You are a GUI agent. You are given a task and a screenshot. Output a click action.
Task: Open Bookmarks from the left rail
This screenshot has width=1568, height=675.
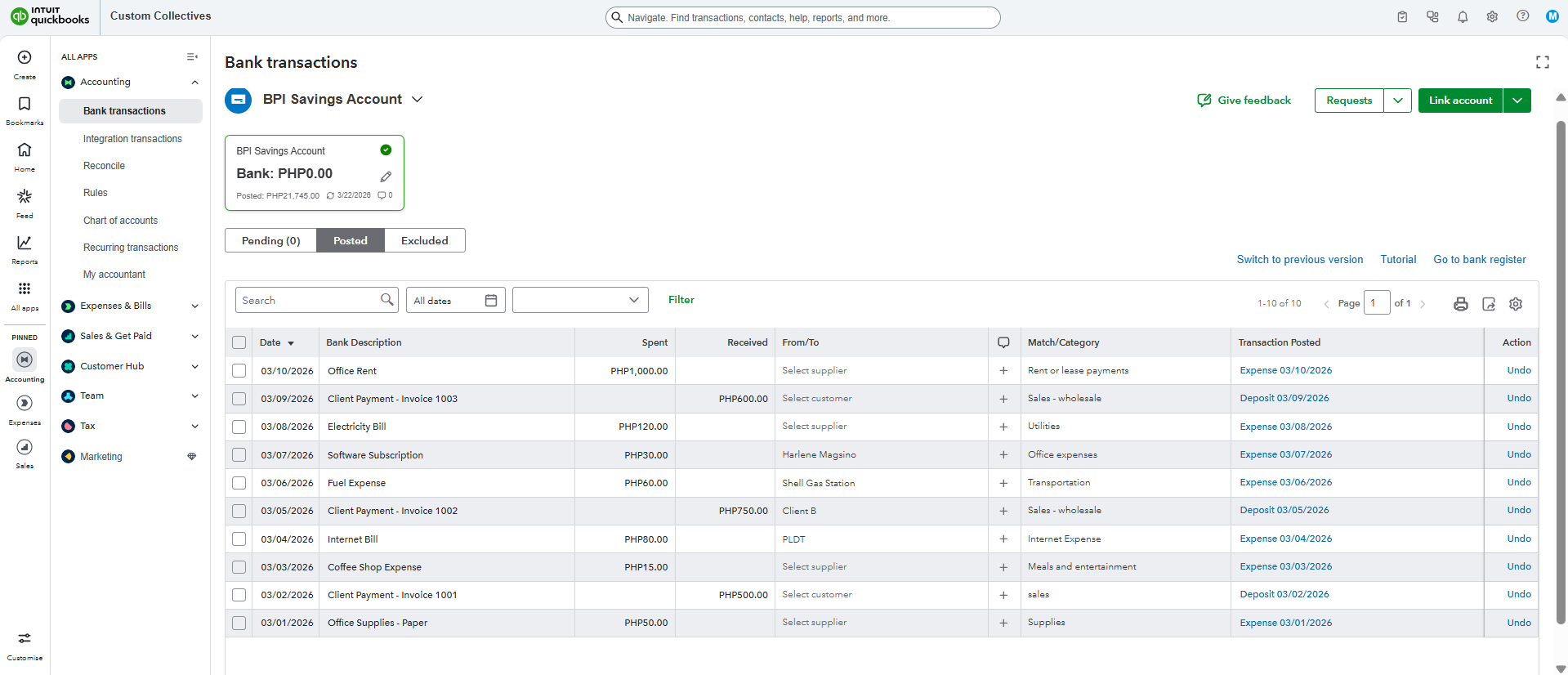tap(25, 104)
